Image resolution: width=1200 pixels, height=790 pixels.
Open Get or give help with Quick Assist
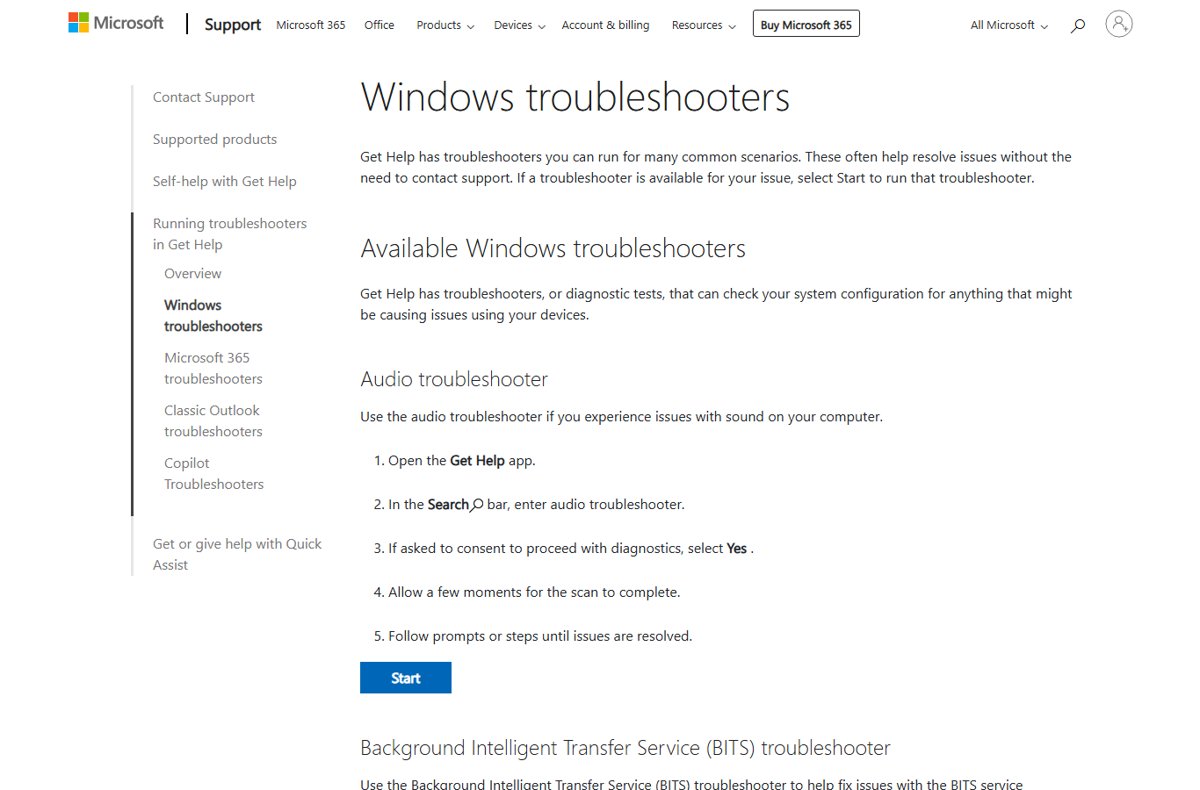tap(237, 554)
